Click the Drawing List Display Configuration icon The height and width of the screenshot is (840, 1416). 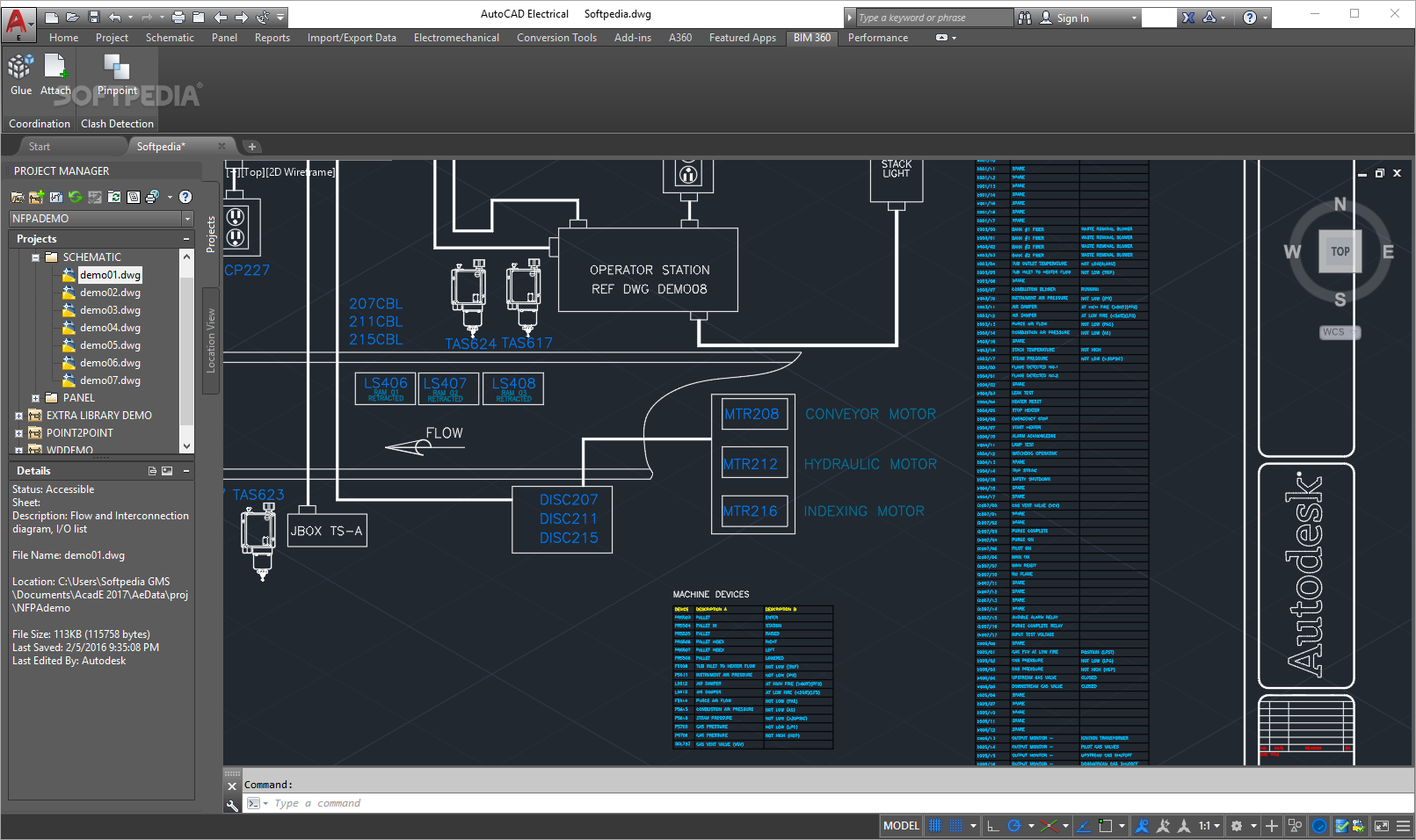pyautogui.click(x=134, y=197)
